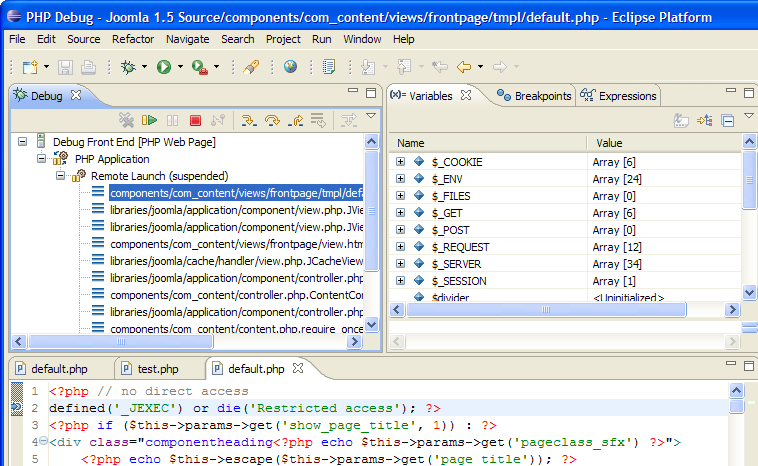Click the Step Over icon
This screenshot has width=758, height=466.
coord(272,120)
